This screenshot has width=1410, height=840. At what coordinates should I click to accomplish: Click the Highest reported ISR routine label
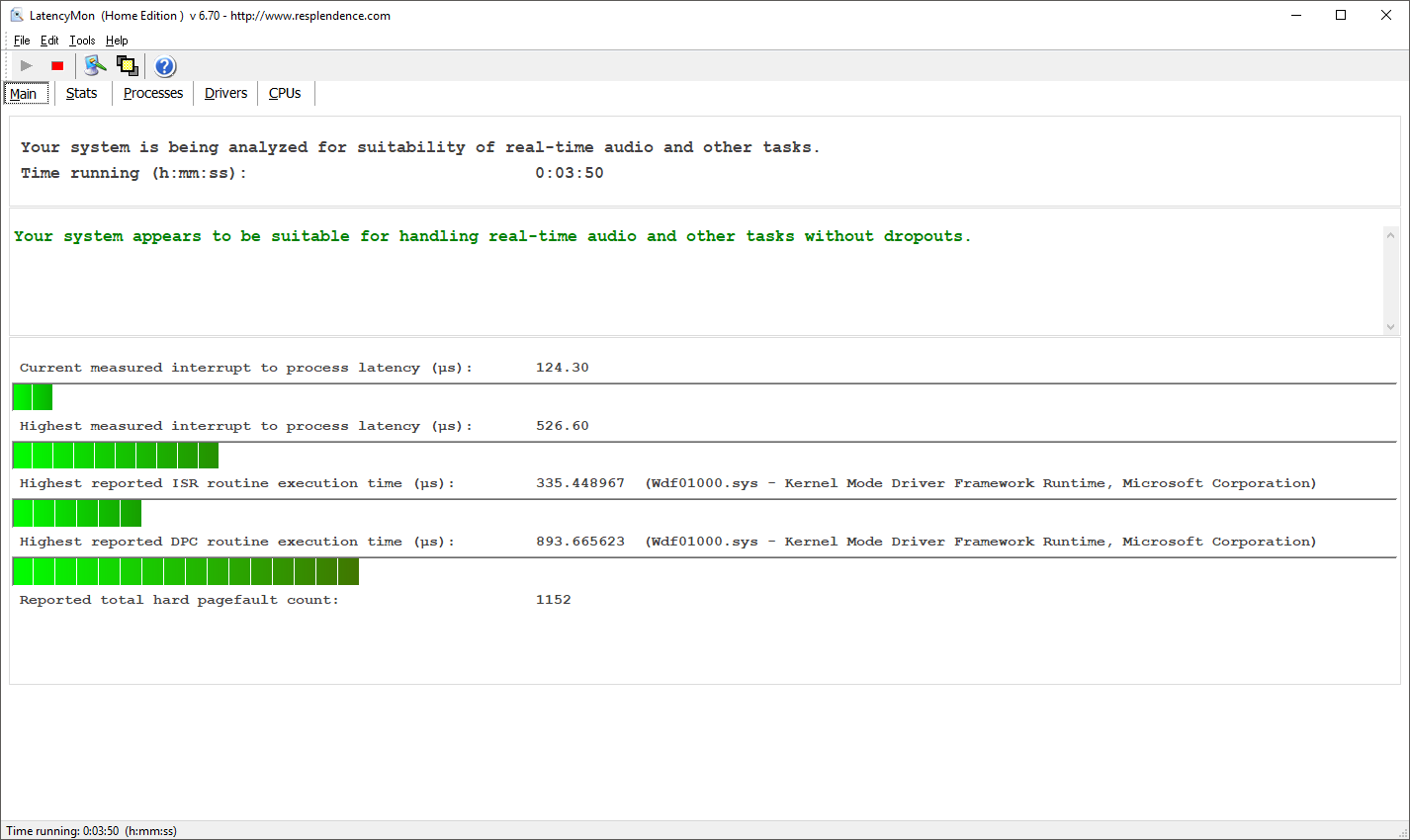pos(237,483)
